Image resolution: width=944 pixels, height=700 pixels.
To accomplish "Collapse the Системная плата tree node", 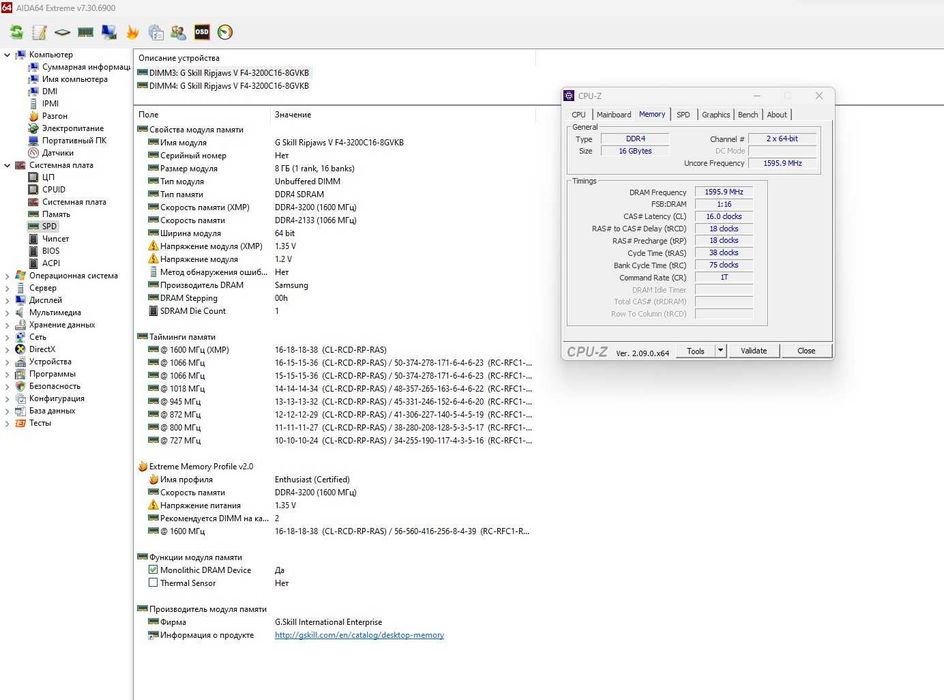I will [x=7, y=165].
